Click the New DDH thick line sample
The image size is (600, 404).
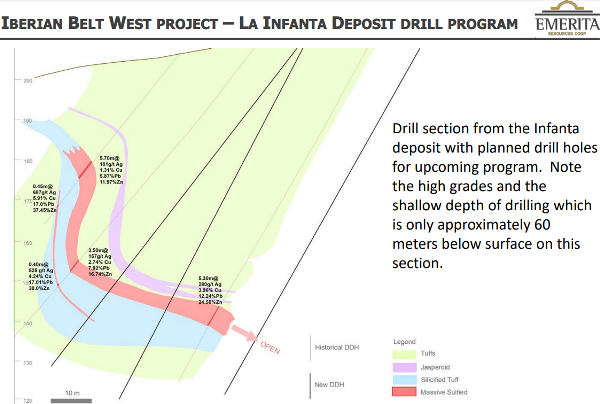coord(310,386)
